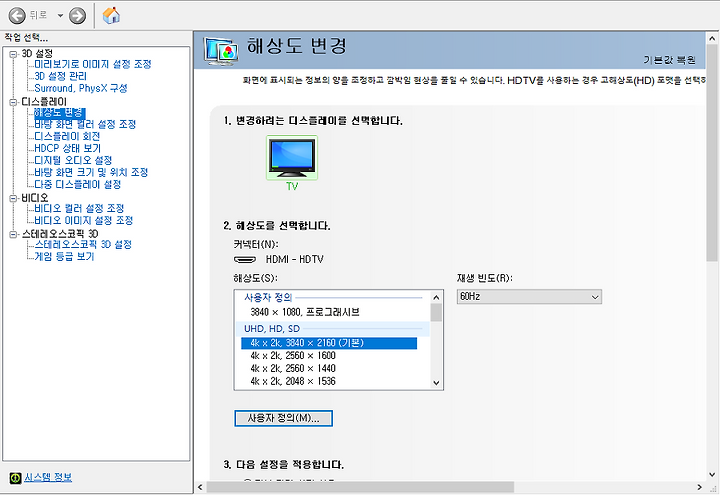This screenshot has width=720, height=495.
Task: Select 4k x 2k, 3840 × 2160 (기본) resolution
Action: (x=329, y=343)
